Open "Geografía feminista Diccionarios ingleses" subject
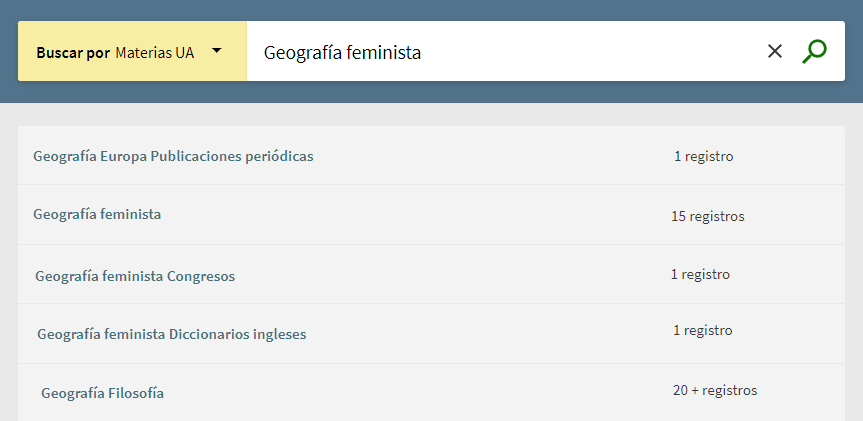The width and height of the screenshot is (863, 421). [x=171, y=334]
